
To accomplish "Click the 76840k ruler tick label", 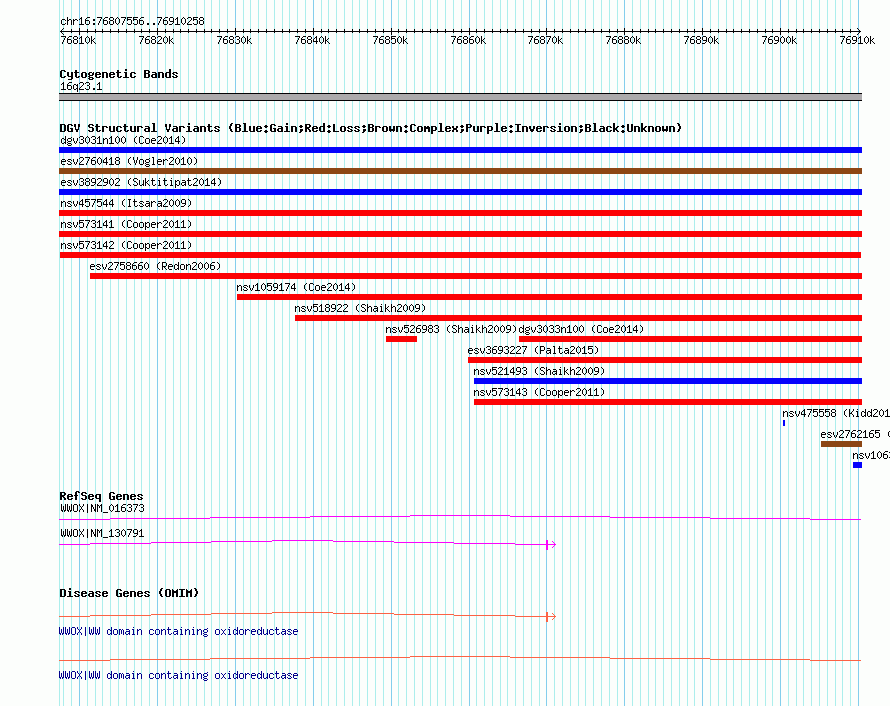I will (x=312, y=40).
